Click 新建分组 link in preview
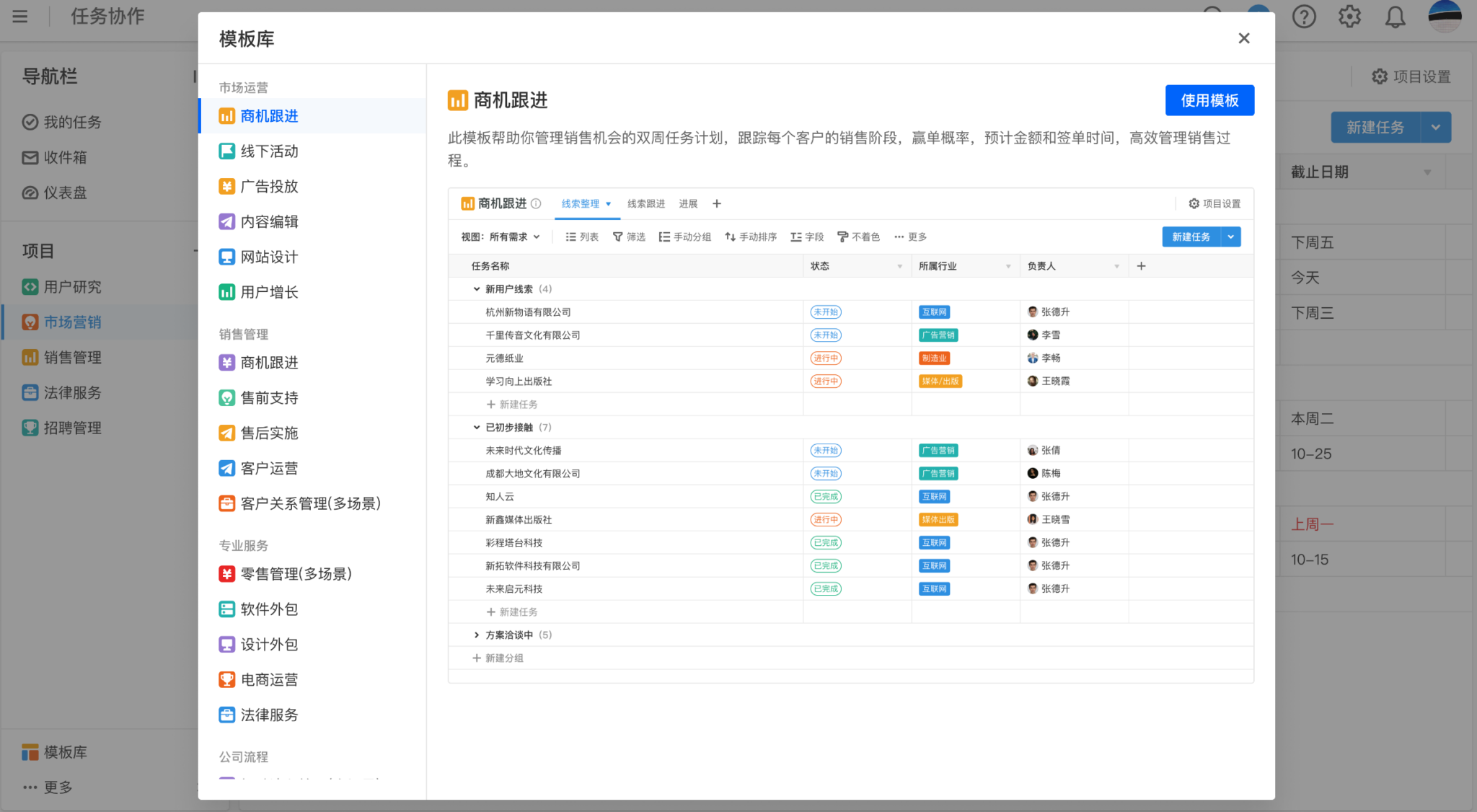1477x812 pixels. pyautogui.click(x=498, y=658)
